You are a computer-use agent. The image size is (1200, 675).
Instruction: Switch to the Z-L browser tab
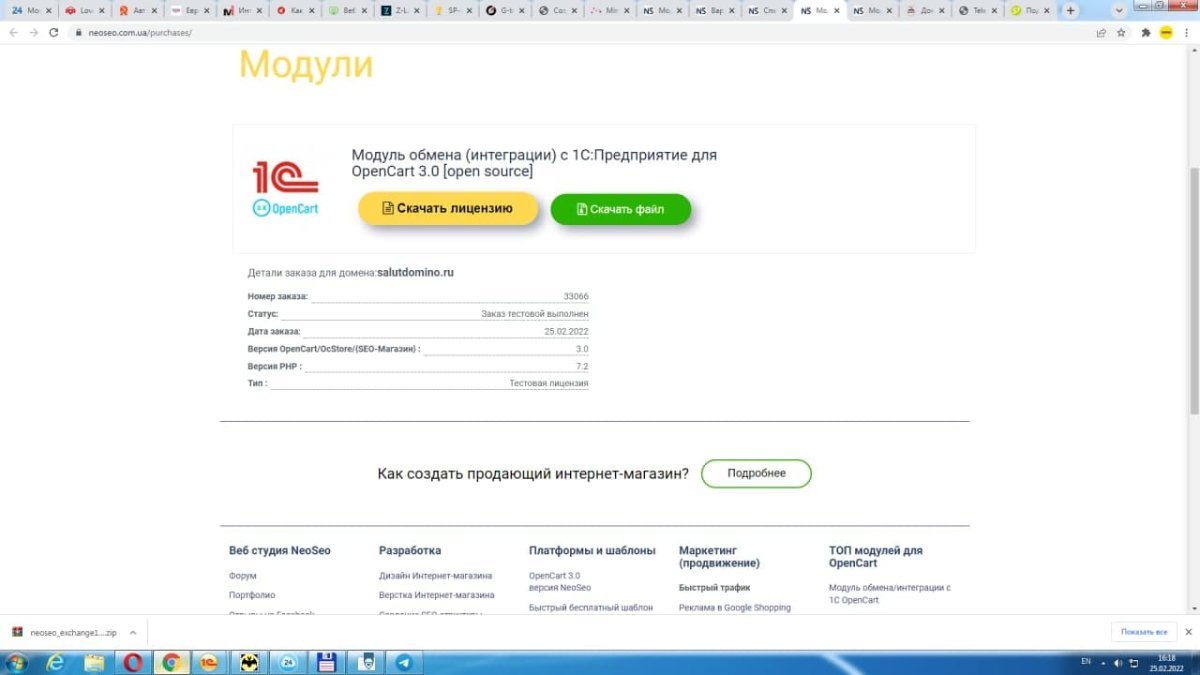399,10
